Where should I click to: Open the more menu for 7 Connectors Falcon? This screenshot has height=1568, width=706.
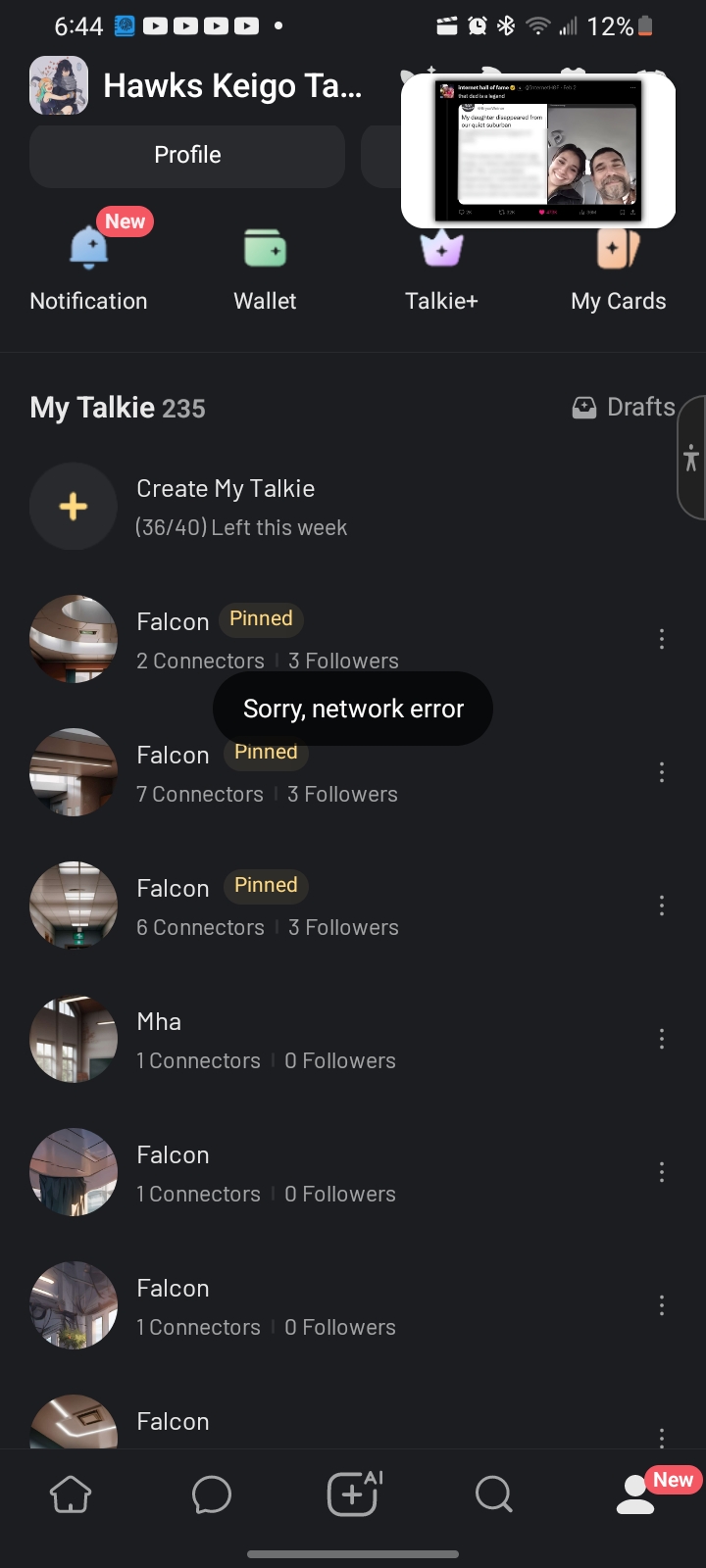[662, 772]
